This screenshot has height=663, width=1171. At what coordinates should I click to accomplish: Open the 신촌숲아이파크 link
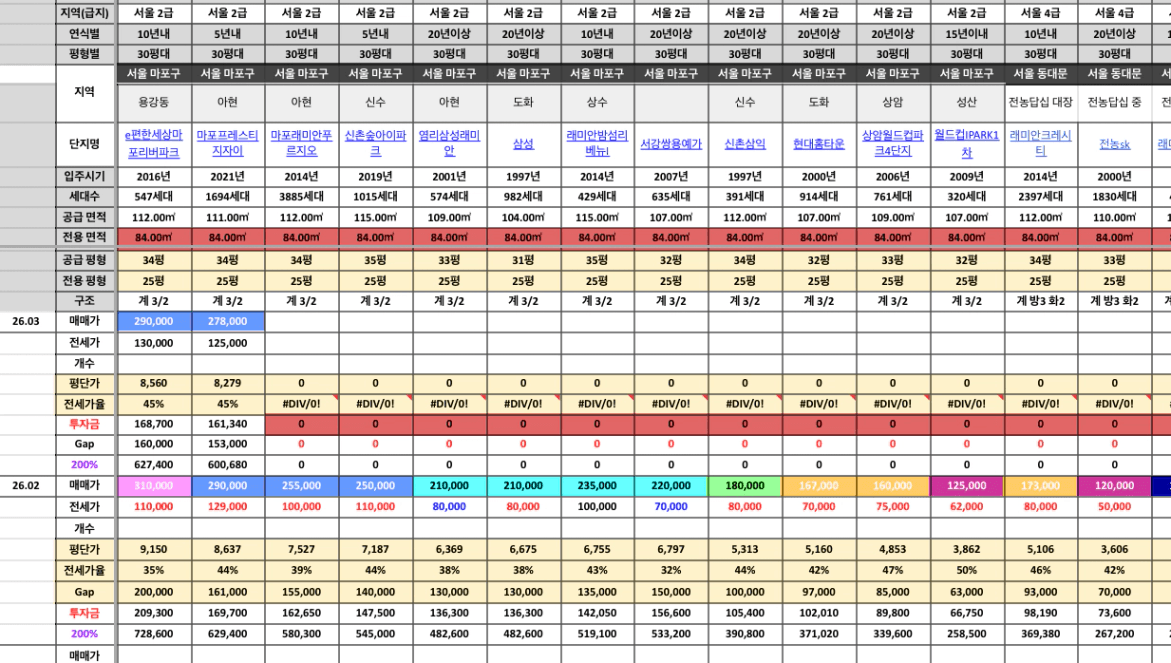(x=375, y=143)
